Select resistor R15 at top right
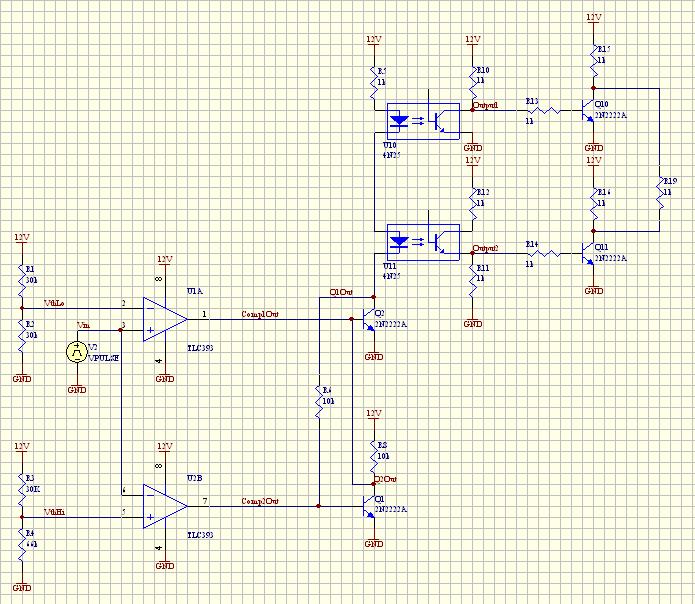Viewport: 695px width, 604px height. 594,60
